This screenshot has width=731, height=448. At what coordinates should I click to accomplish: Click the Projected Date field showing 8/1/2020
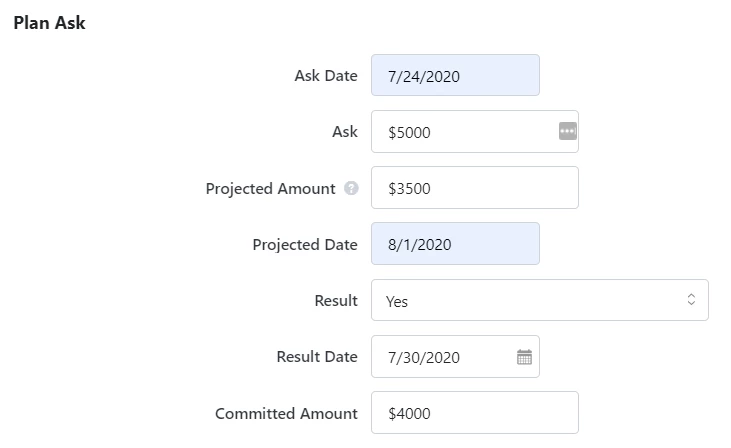[x=455, y=243]
